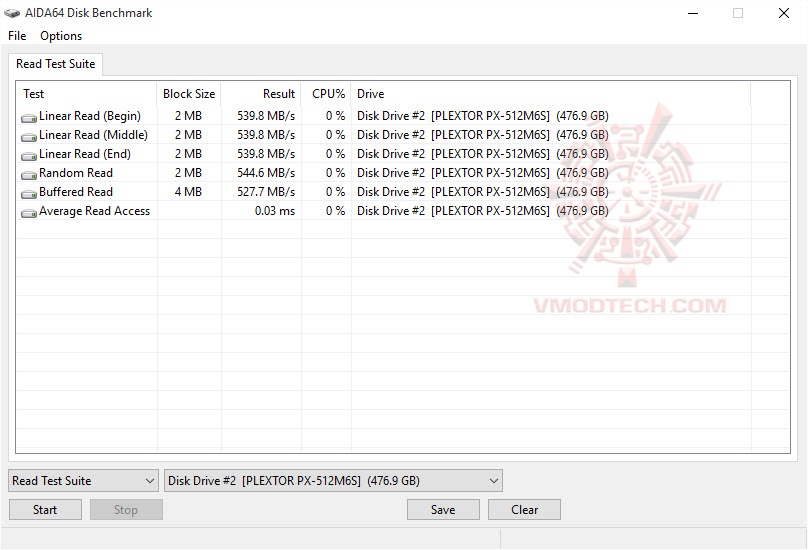Click drive name in Buffered Read row
Image resolution: width=808 pixels, height=550 pixels.
click(x=483, y=192)
